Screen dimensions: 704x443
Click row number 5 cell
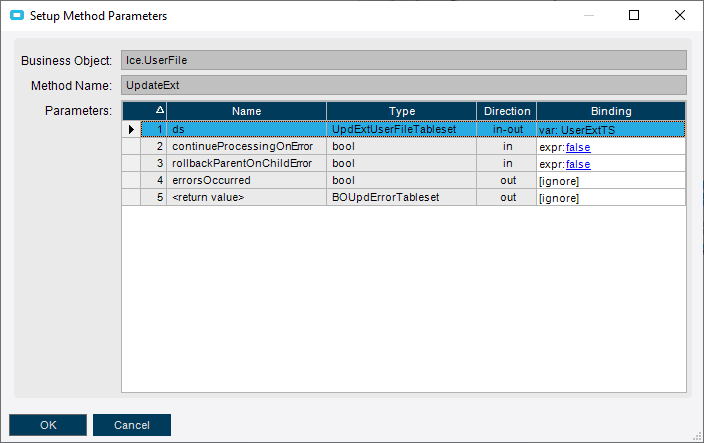point(154,197)
